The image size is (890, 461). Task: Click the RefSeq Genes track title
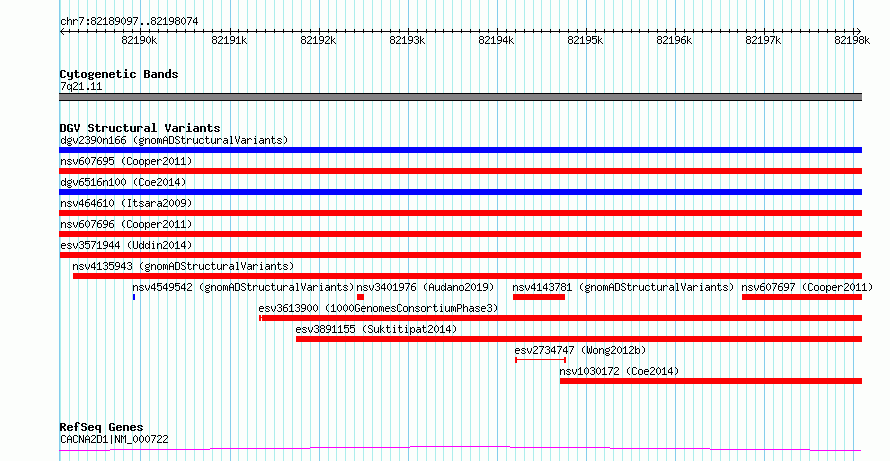102,427
